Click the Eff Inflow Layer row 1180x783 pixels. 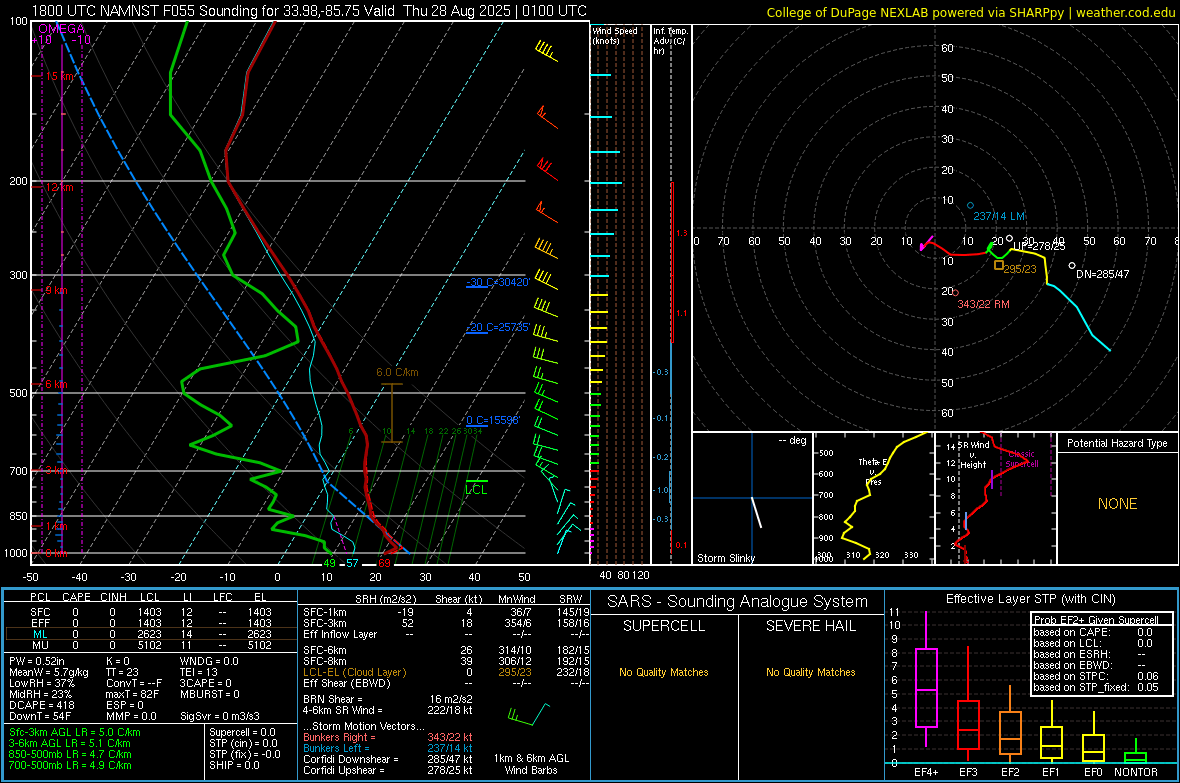tap(446, 634)
